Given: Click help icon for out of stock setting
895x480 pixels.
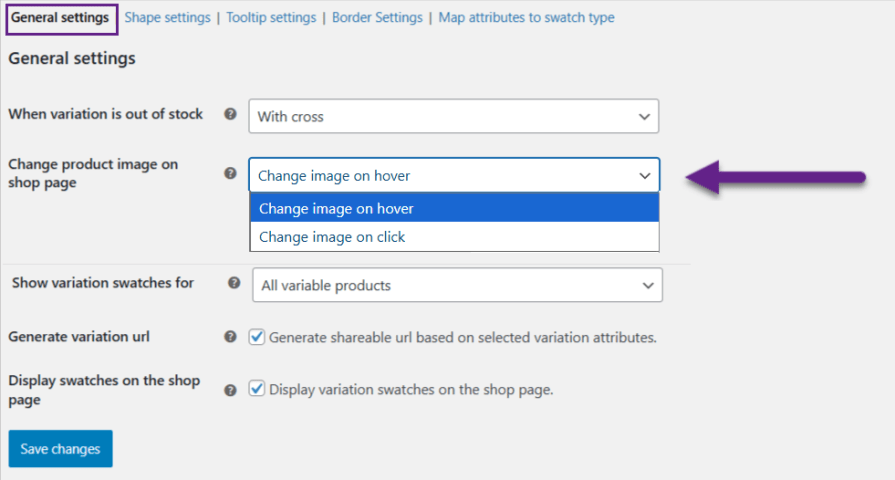Looking at the screenshot, I should pos(230,115).
